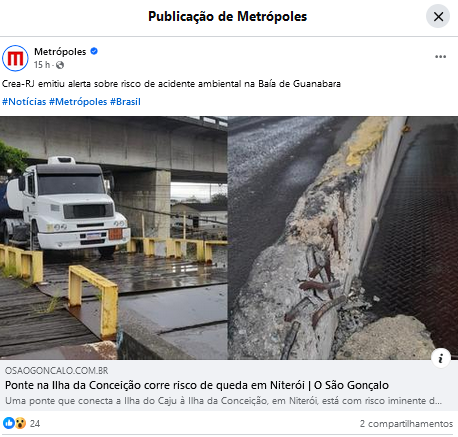The height and width of the screenshot is (437, 458).
Task: Click the blue Like reaction icon
Action: (x=8, y=423)
